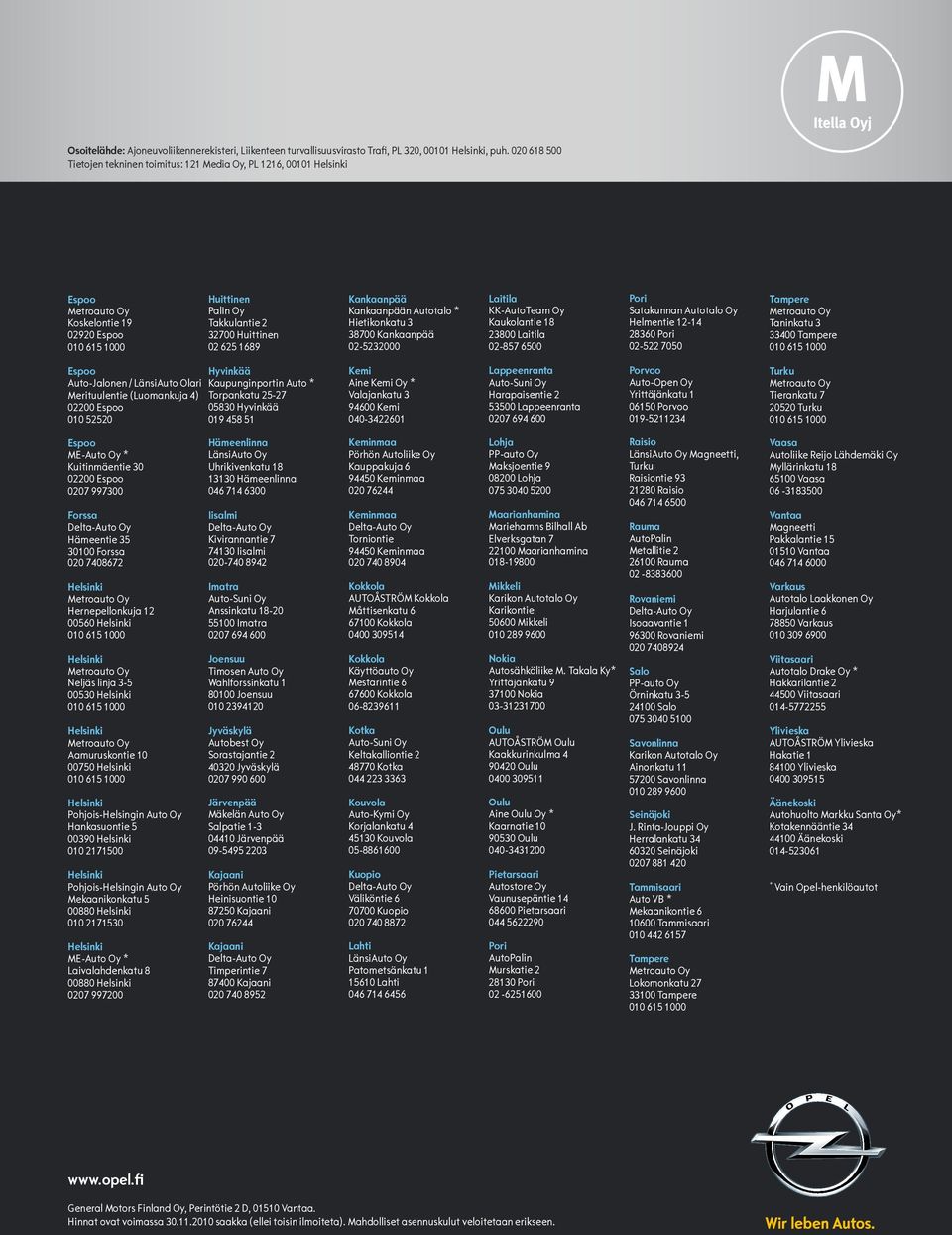Click the 'Wir leben Autos.' slogan
The image size is (952, 1235).
click(x=819, y=1223)
